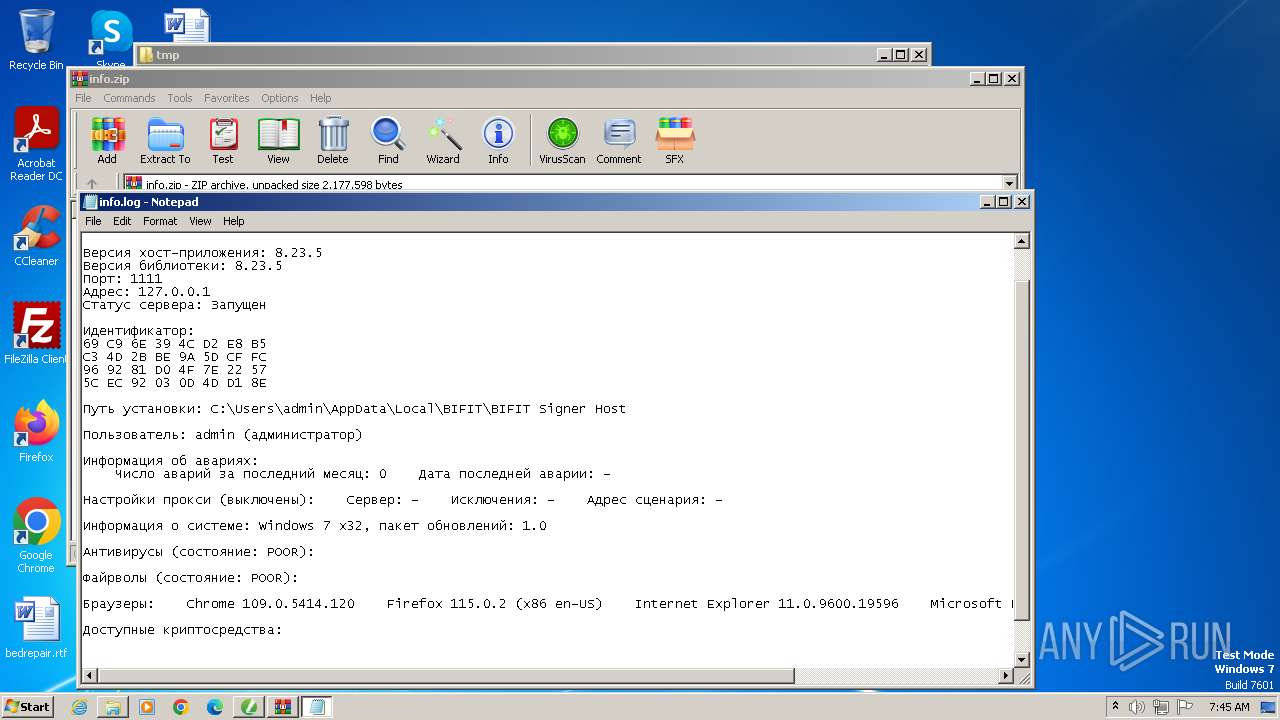Open WinRAR File menu
This screenshot has width=1280, height=720.
click(83, 98)
